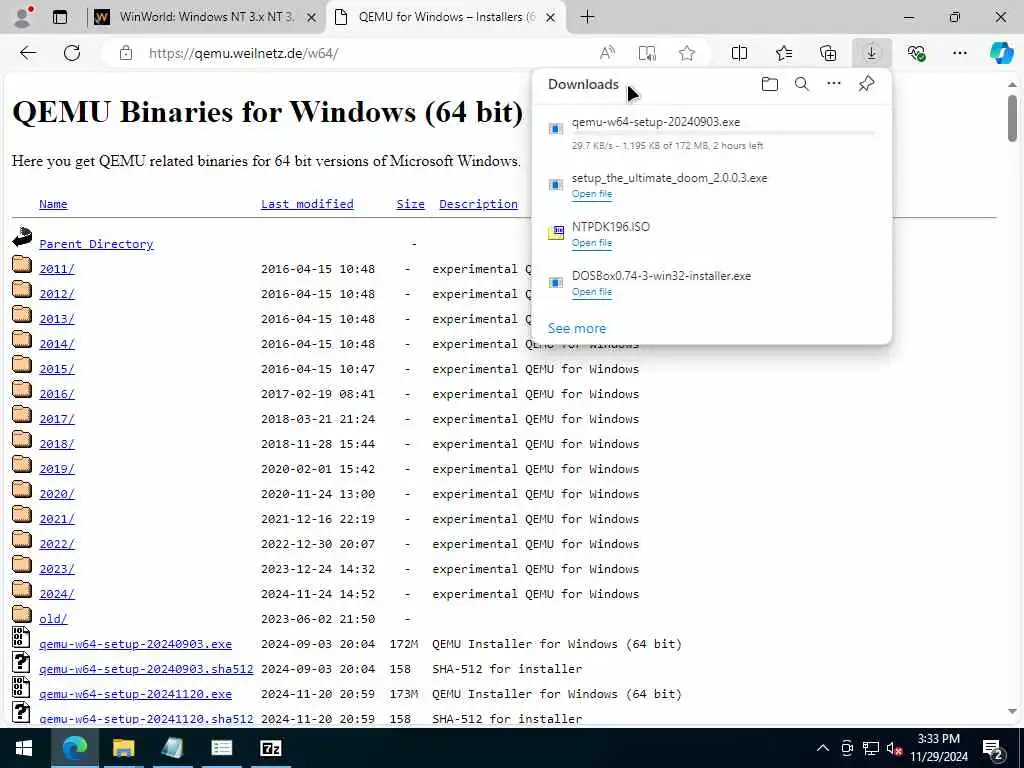Open 7-Zip from the taskbar
1024x768 pixels.
tap(270, 748)
